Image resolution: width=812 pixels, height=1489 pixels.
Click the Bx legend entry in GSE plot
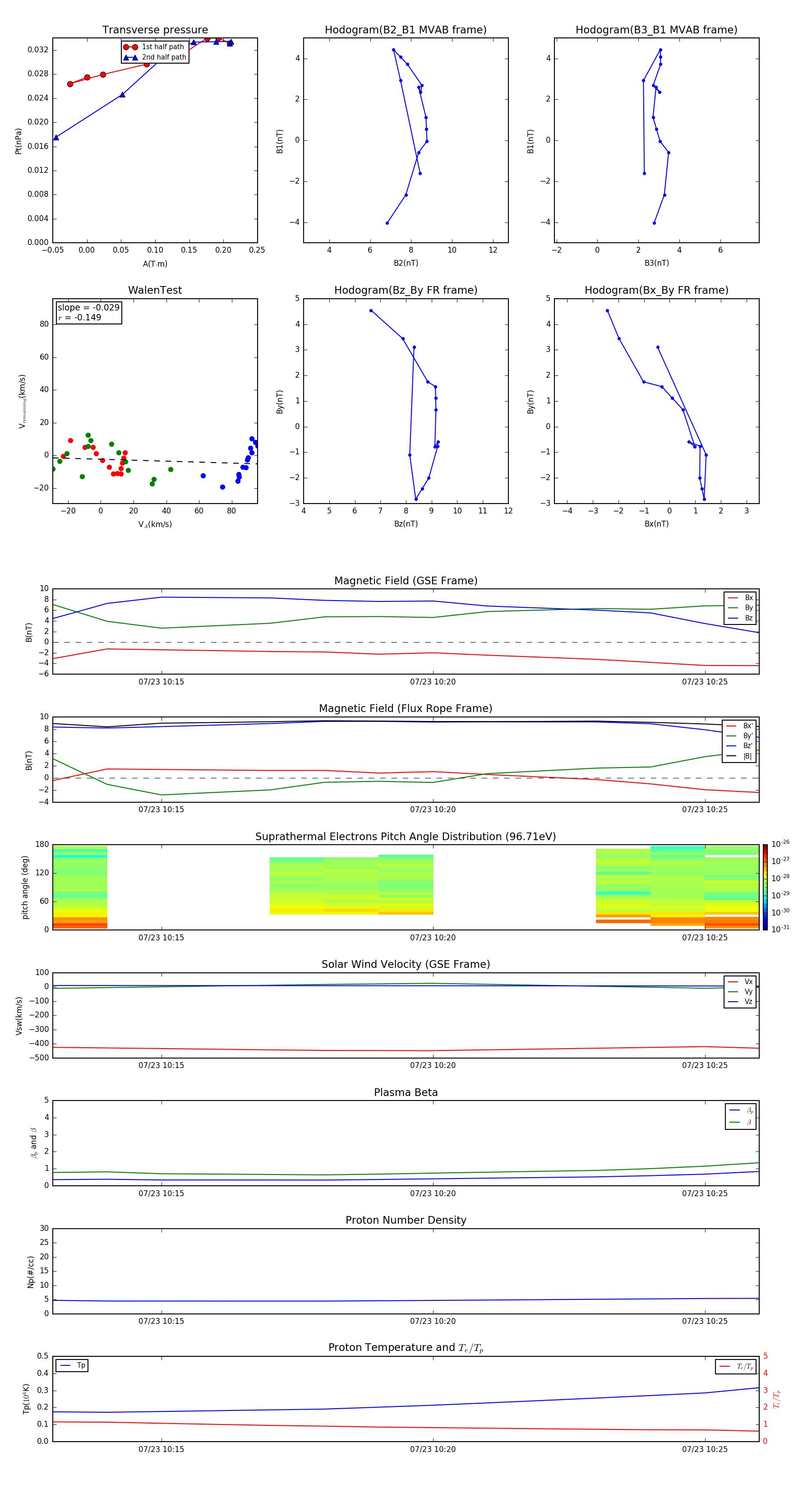coord(740,598)
